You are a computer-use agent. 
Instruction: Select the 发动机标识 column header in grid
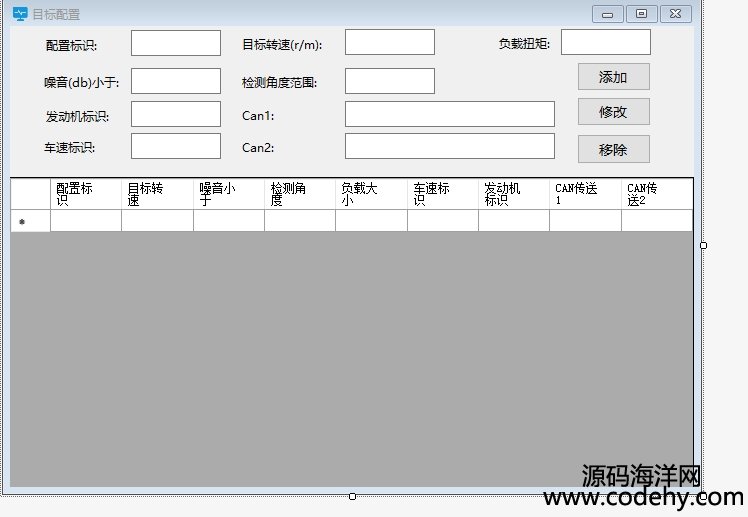tap(514, 194)
